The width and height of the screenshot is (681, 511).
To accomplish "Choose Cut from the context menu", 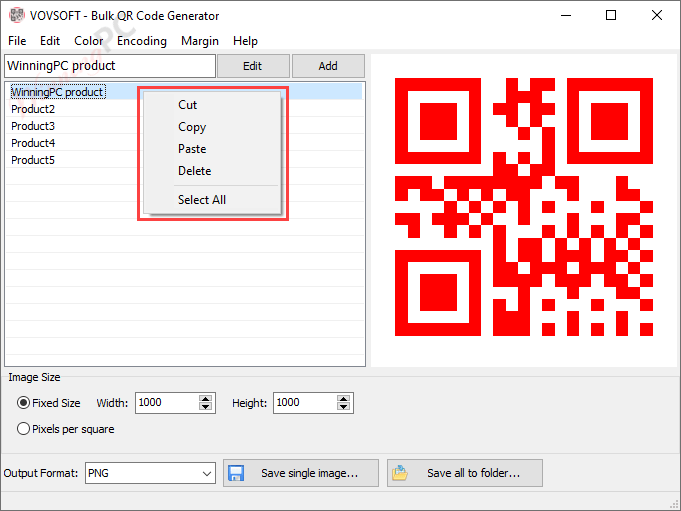I will 213,105.
